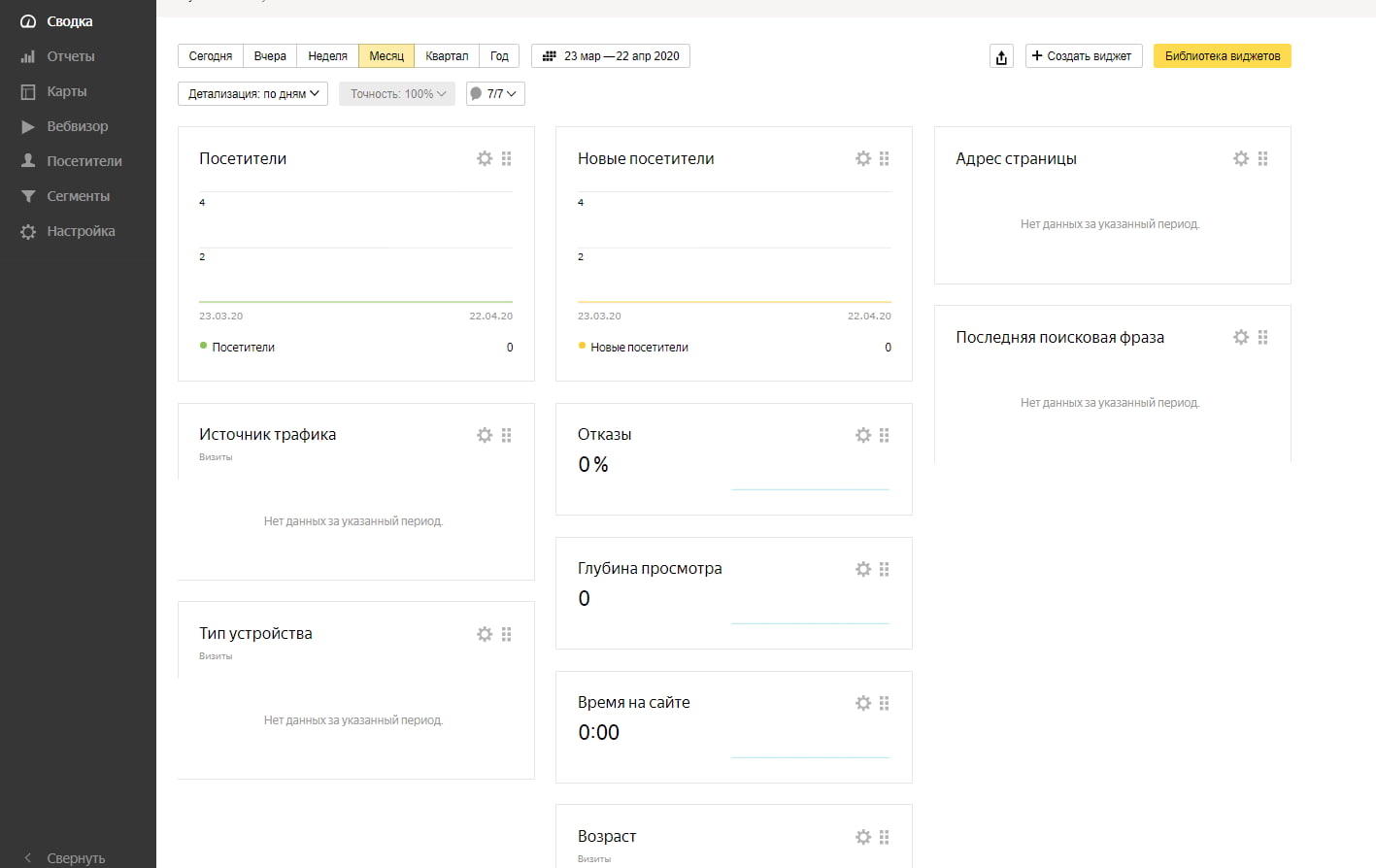
Task: Open settings gear on Отказы widget
Action: [x=863, y=435]
